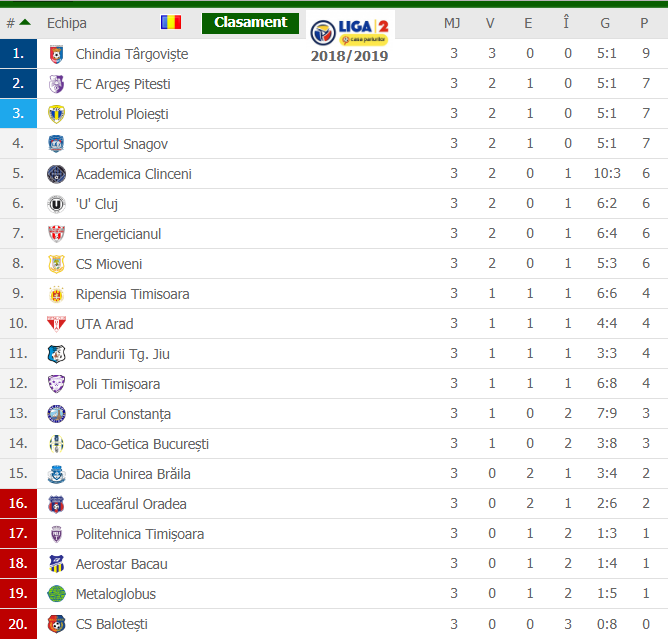Click the Echipa column header
This screenshot has width=668, height=639.
[x=66, y=23]
